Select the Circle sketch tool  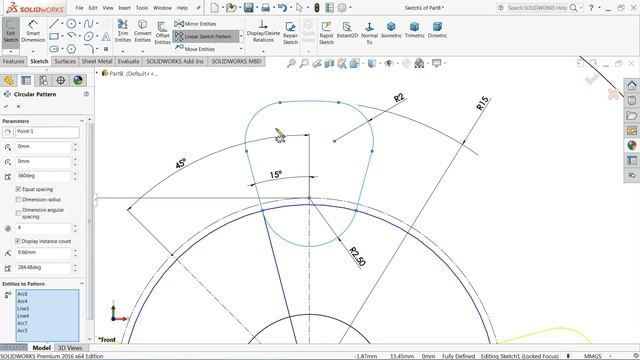[71, 24]
